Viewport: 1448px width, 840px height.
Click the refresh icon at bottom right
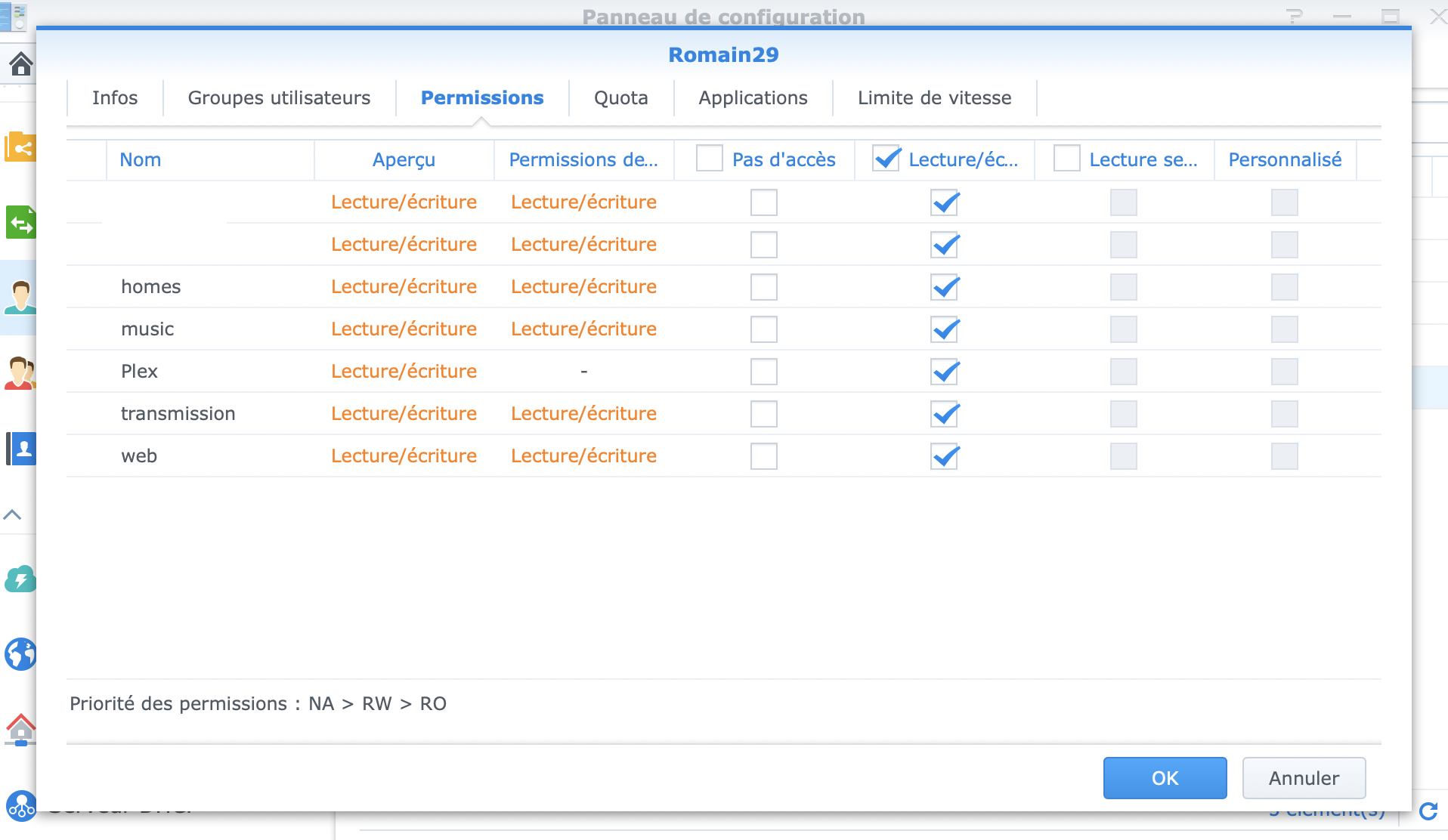tap(1428, 811)
